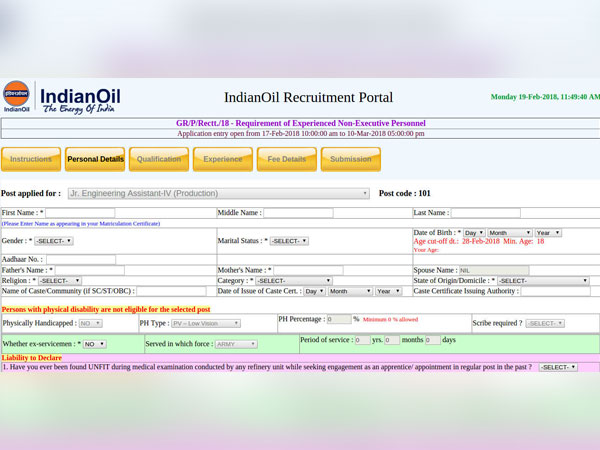Click Period of service days field
600x450 pixels.
(x=433, y=340)
